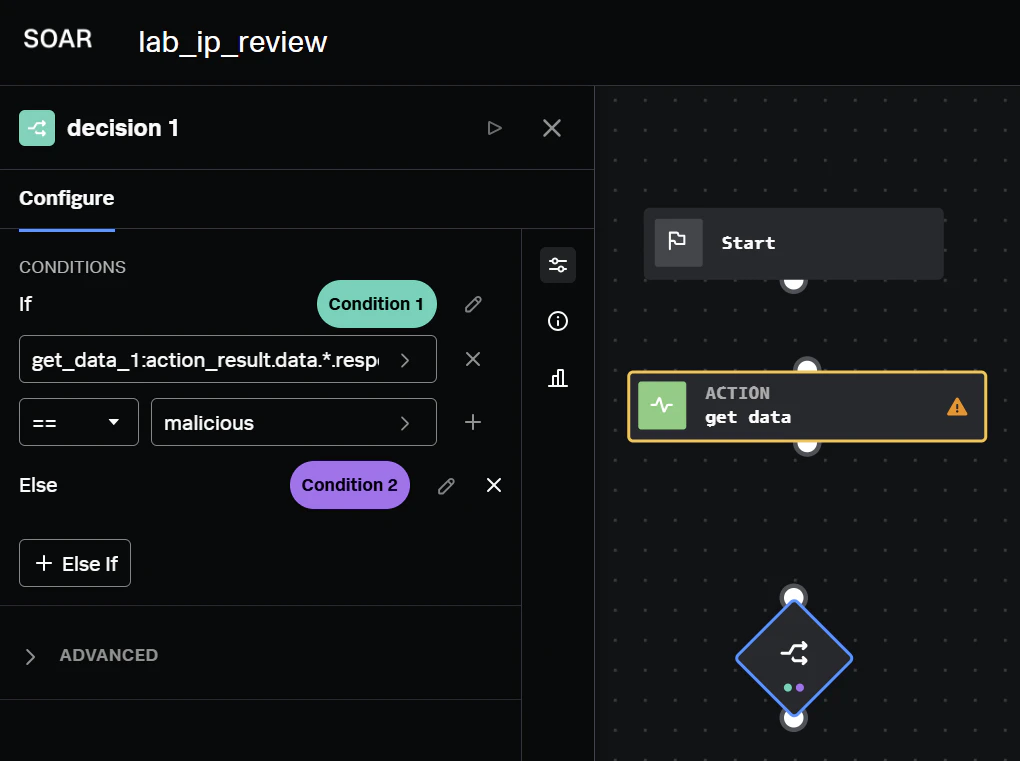1020x761 pixels.
Task: Click the SOAR logo text
Action: [58, 39]
